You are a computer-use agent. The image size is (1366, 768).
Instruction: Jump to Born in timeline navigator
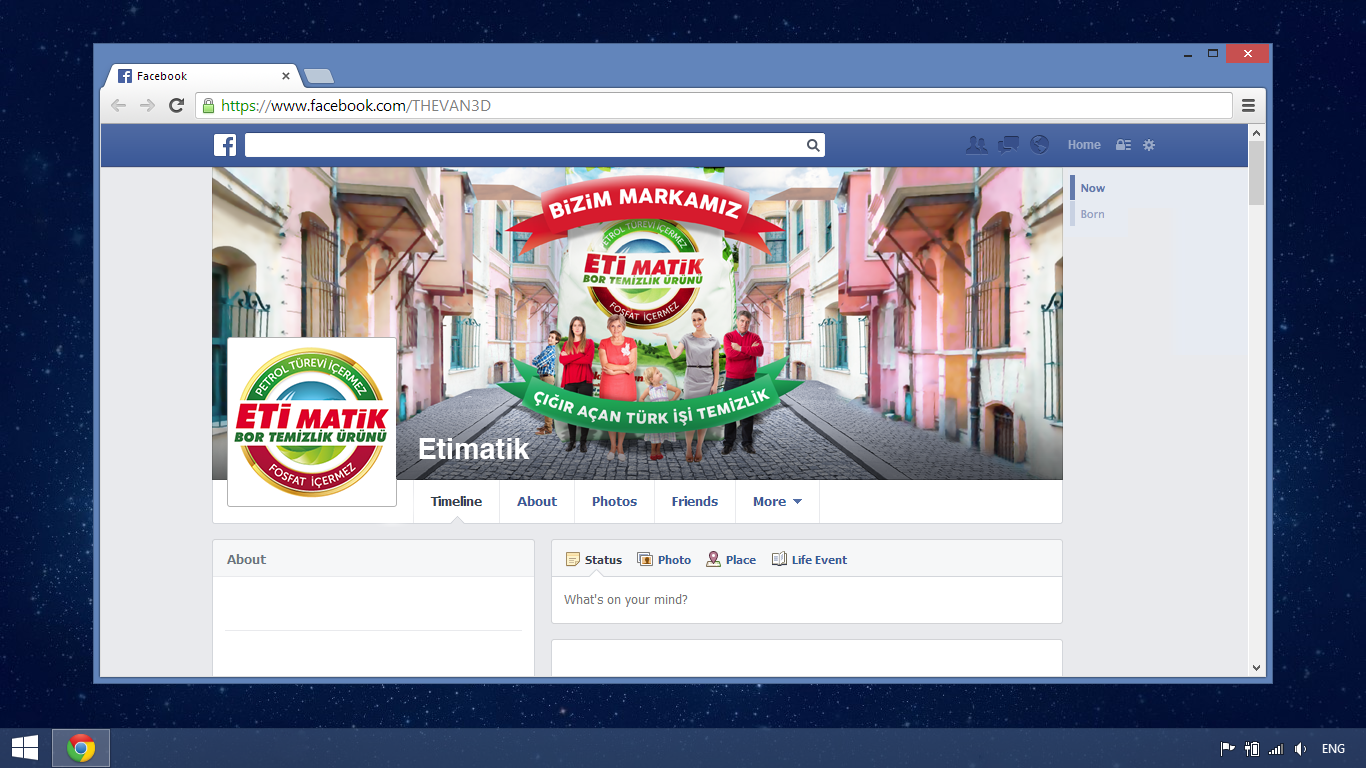[1092, 214]
